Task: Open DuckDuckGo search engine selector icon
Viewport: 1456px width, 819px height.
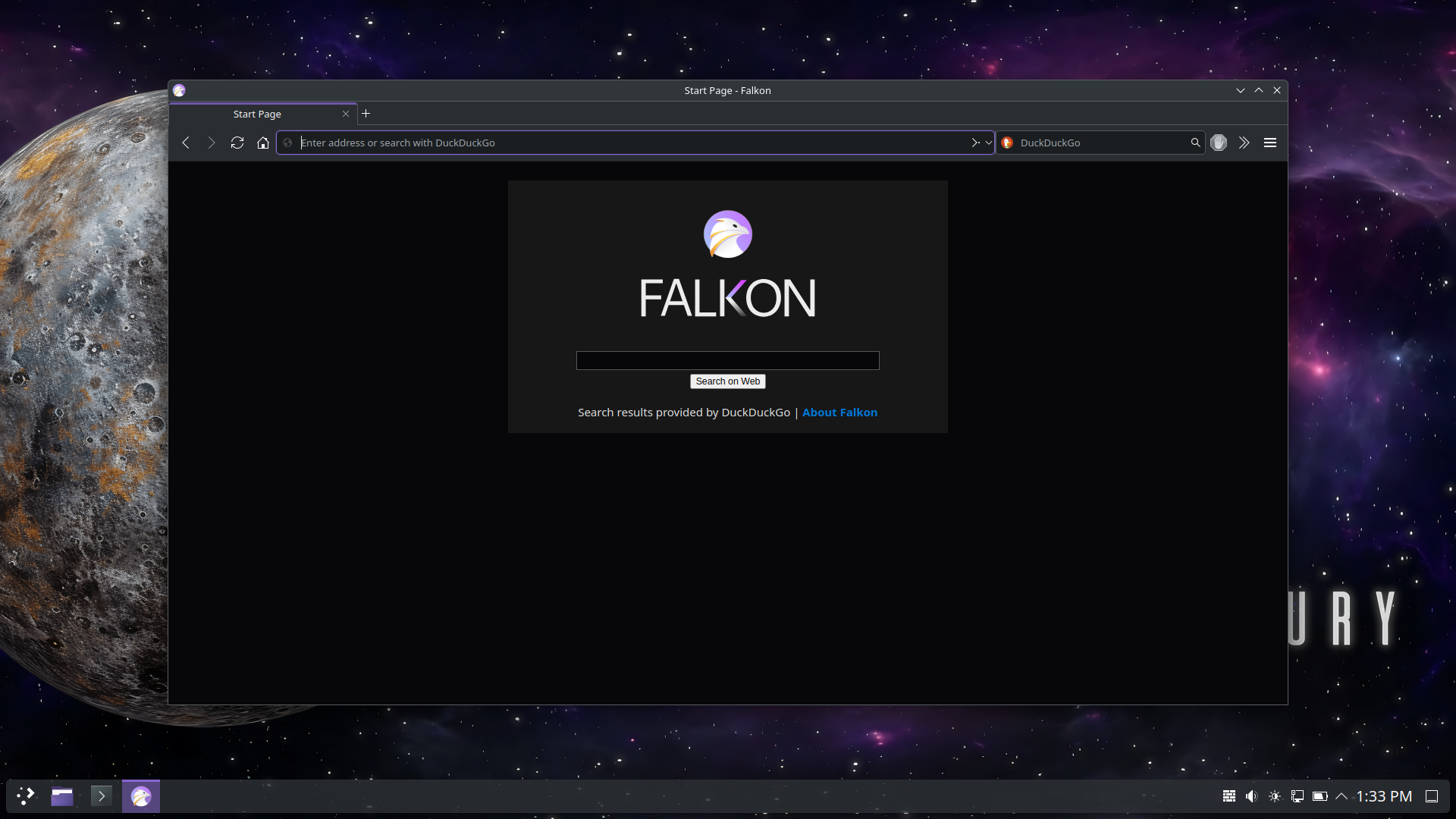Action: 1007,143
